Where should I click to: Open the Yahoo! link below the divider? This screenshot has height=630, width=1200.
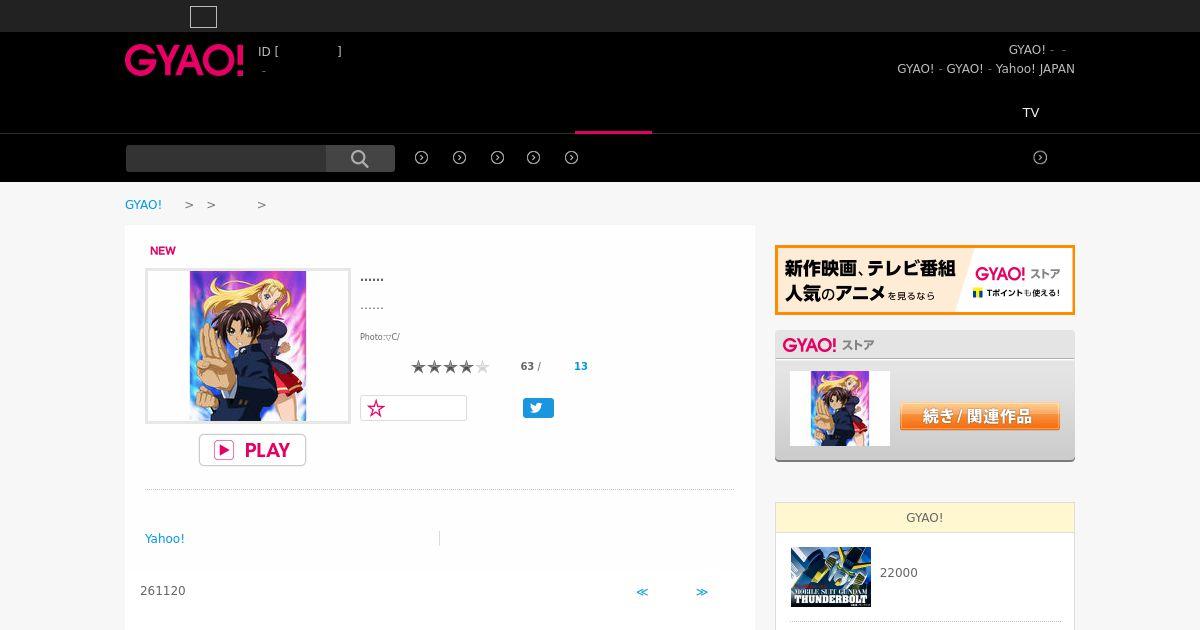pyautogui.click(x=165, y=538)
